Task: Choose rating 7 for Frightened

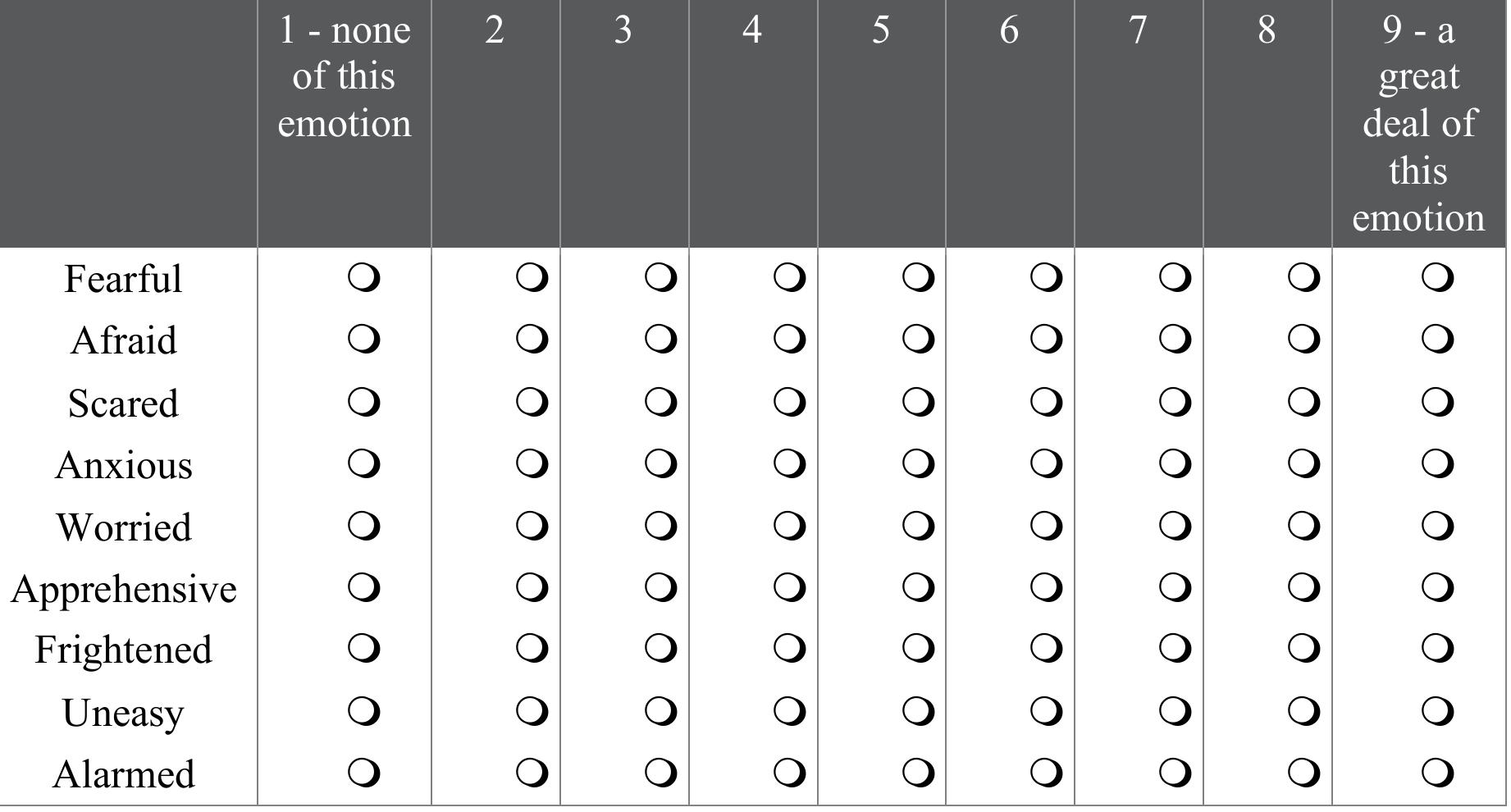Action: pyautogui.click(x=1175, y=649)
